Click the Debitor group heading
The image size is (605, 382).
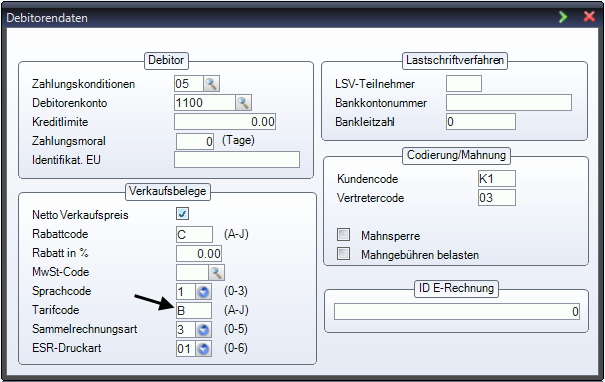pyautogui.click(x=166, y=60)
